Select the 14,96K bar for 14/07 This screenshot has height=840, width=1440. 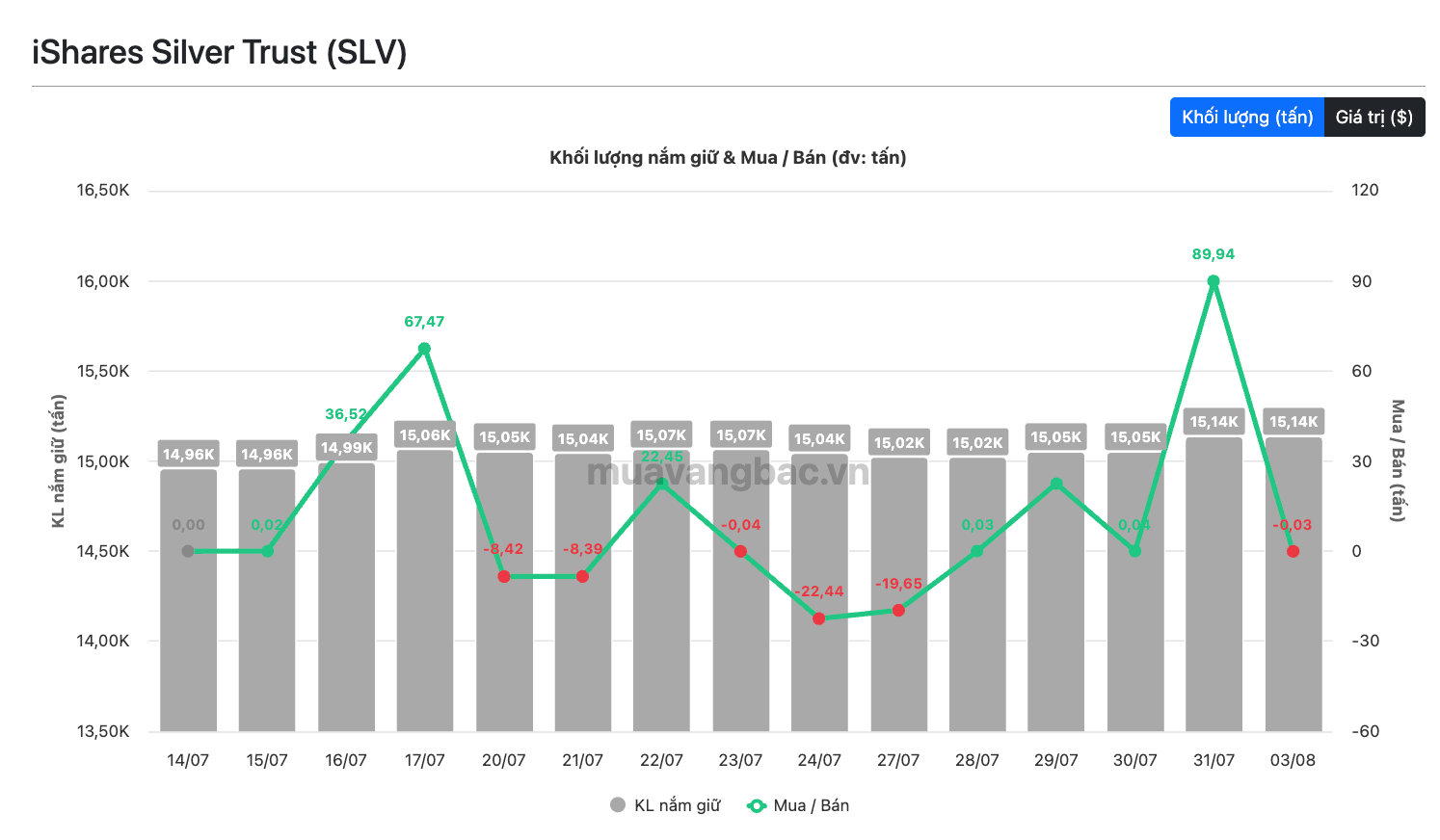tap(188, 600)
